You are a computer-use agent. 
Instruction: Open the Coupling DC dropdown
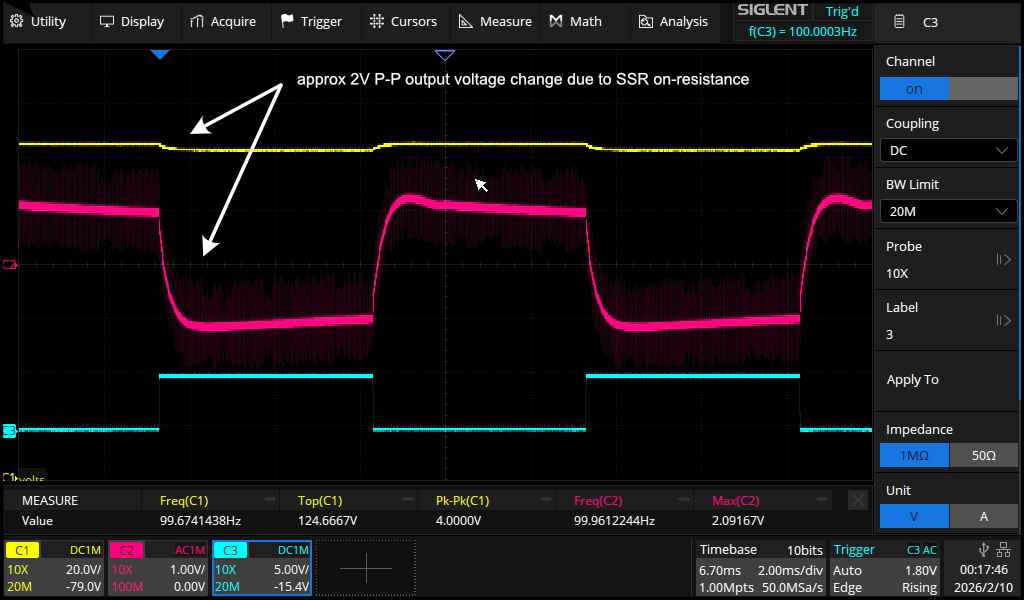click(x=948, y=150)
